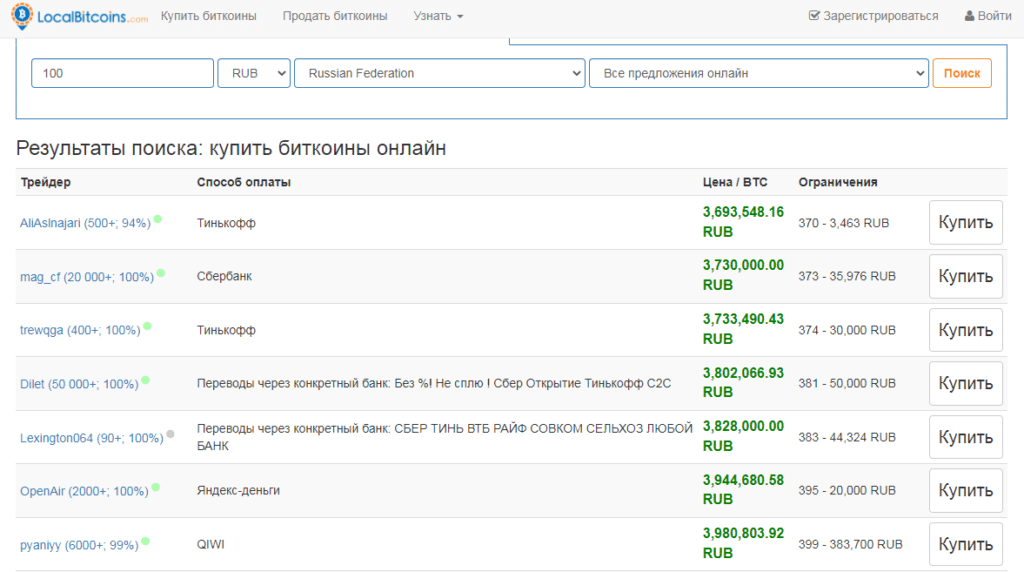This screenshot has width=1024, height=572.
Task: Click the СБЕР ТИНЬ ВТБ РАЙФ payment description
Action: 445,437
